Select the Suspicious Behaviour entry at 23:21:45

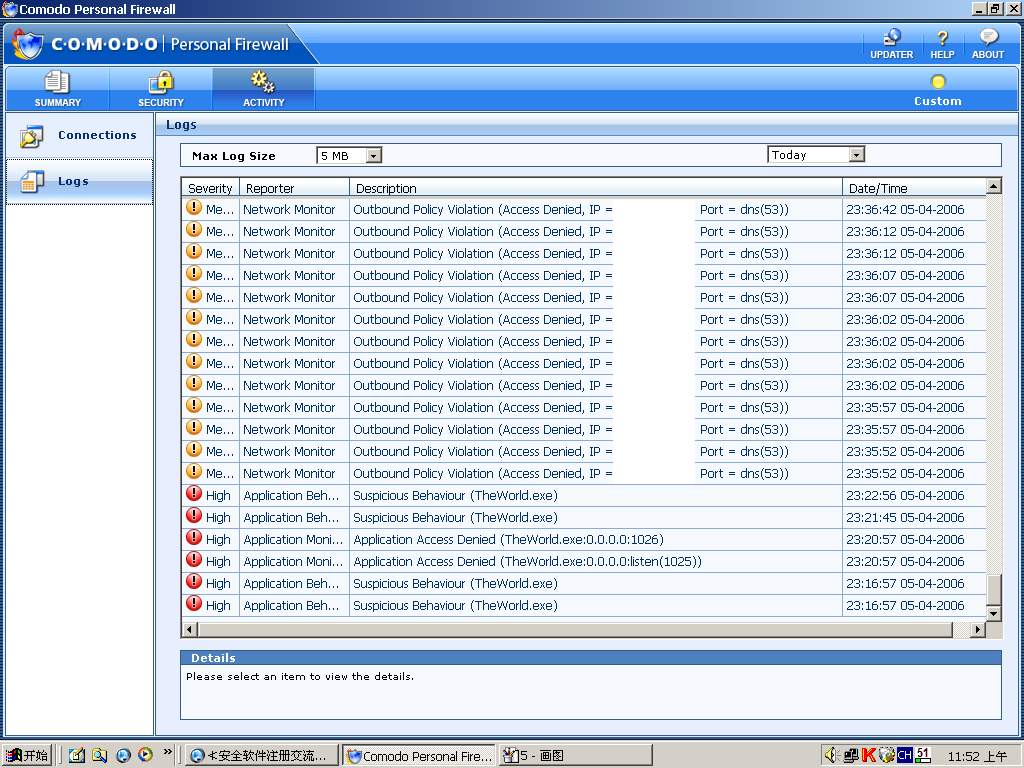(583, 517)
